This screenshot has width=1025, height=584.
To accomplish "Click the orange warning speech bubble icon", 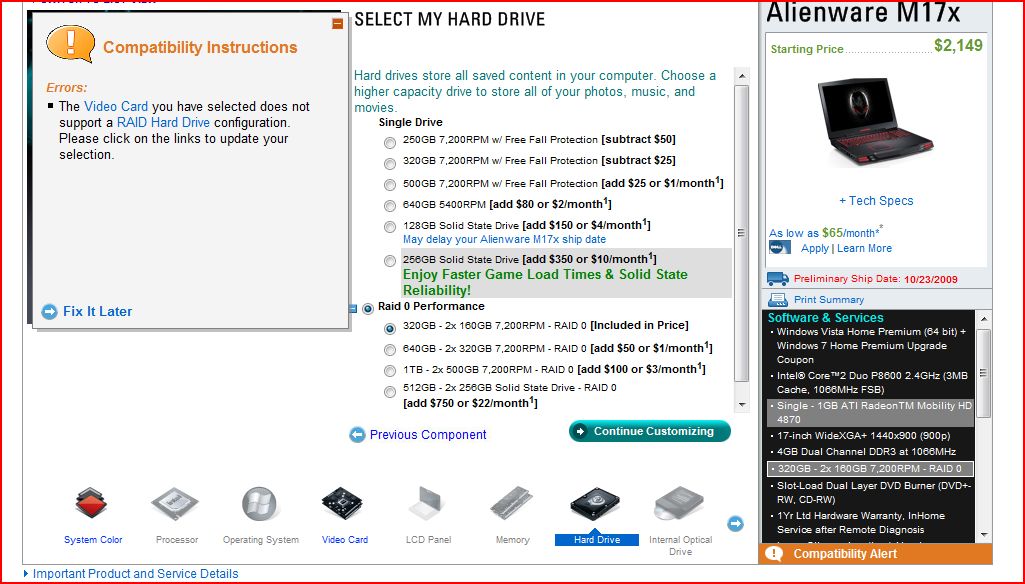I will coord(71,44).
